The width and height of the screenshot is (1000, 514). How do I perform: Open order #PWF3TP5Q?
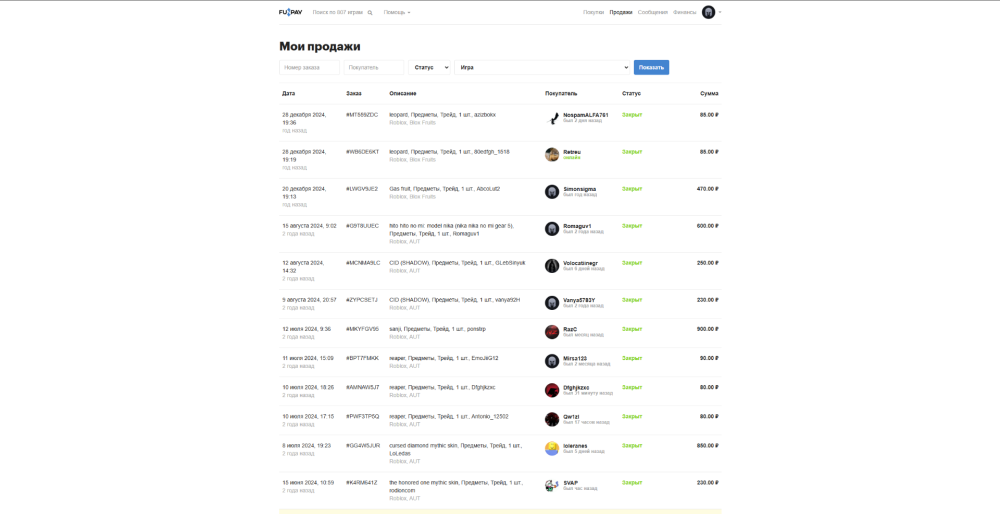coord(362,416)
